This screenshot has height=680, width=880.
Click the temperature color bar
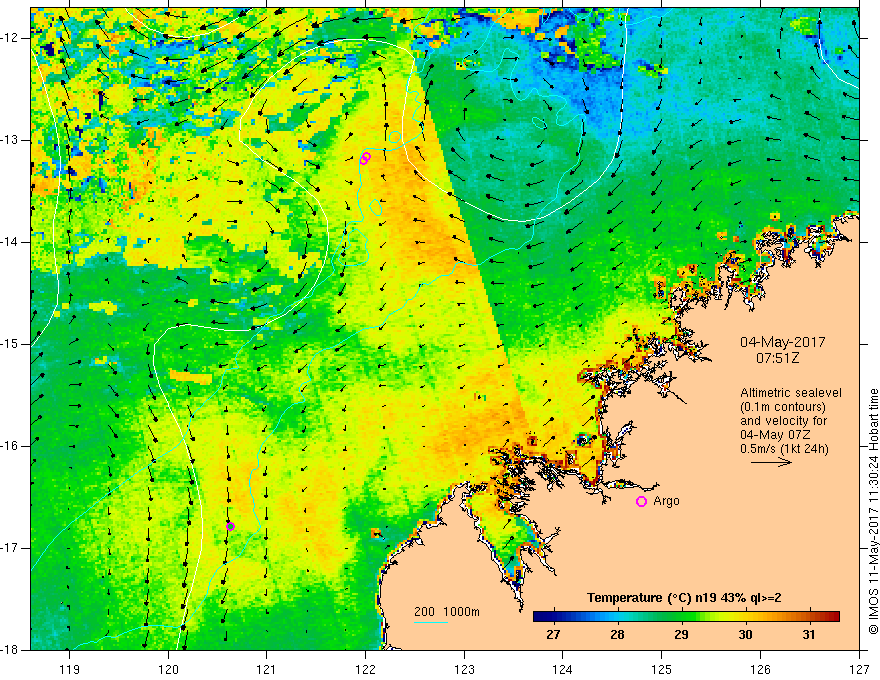click(x=686, y=617)
